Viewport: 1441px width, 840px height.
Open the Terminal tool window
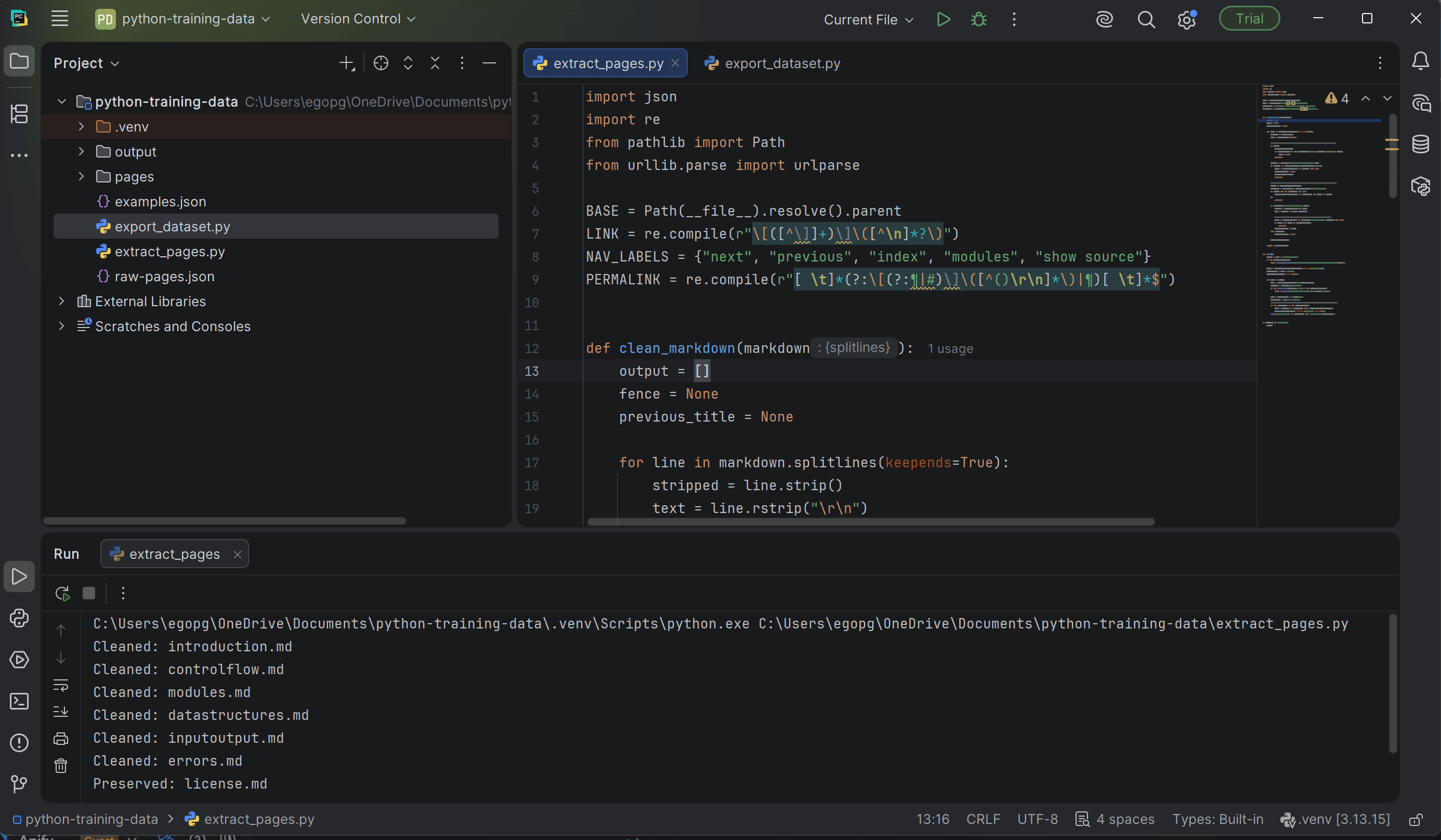pos(19,701)
